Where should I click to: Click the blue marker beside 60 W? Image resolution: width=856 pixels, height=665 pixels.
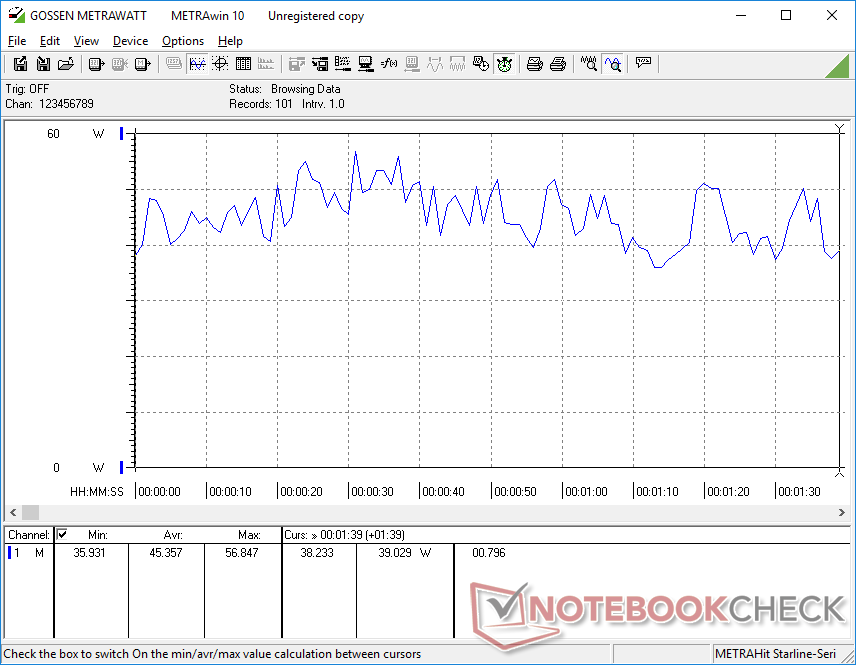(122, 133)
